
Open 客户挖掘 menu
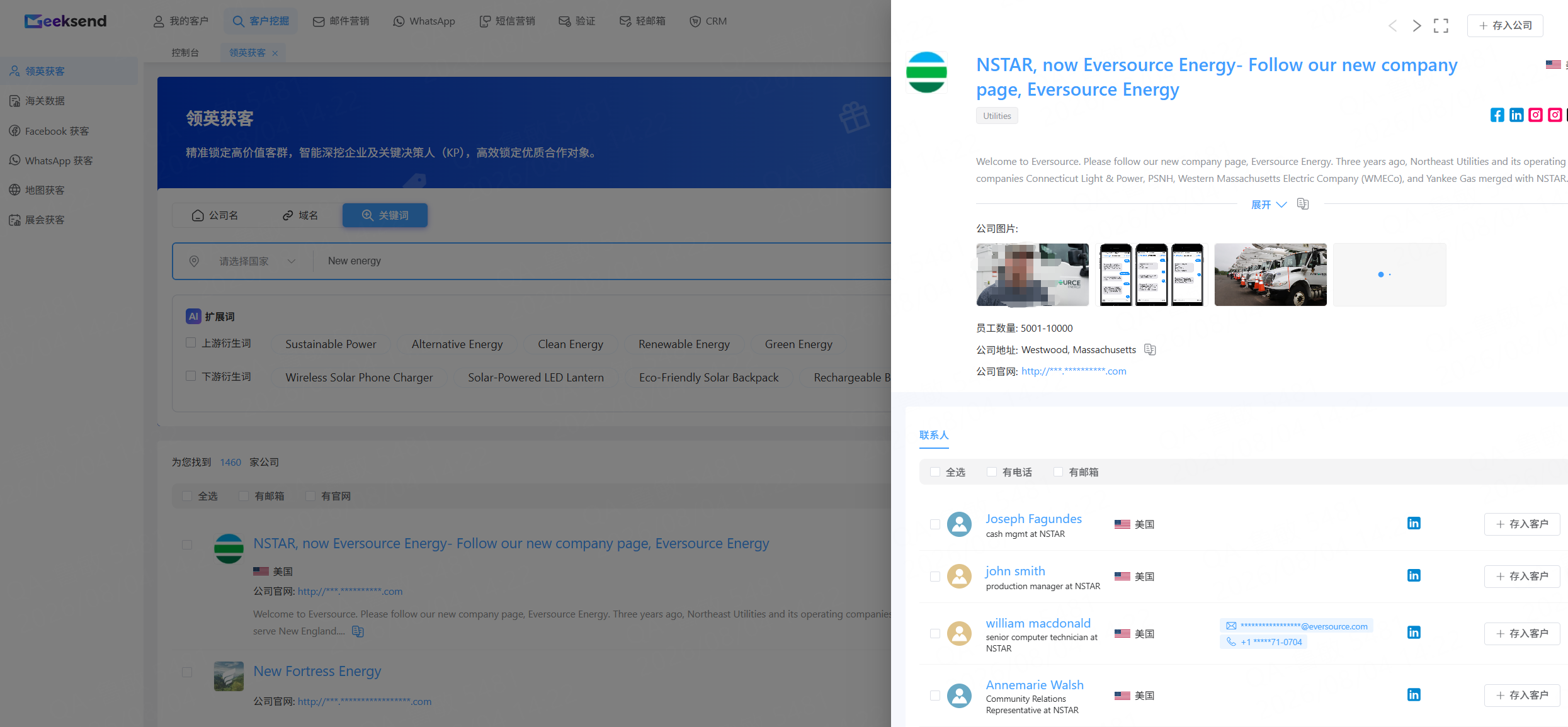(x=261, y=21)
